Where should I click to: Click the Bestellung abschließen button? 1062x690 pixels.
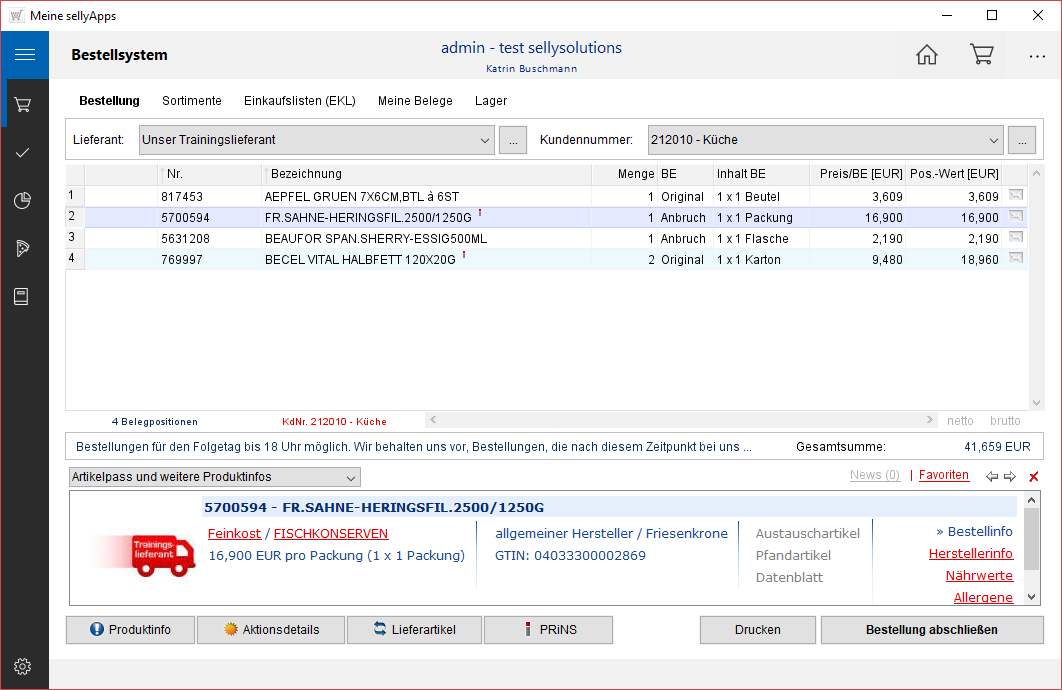[x=931, y=630]
